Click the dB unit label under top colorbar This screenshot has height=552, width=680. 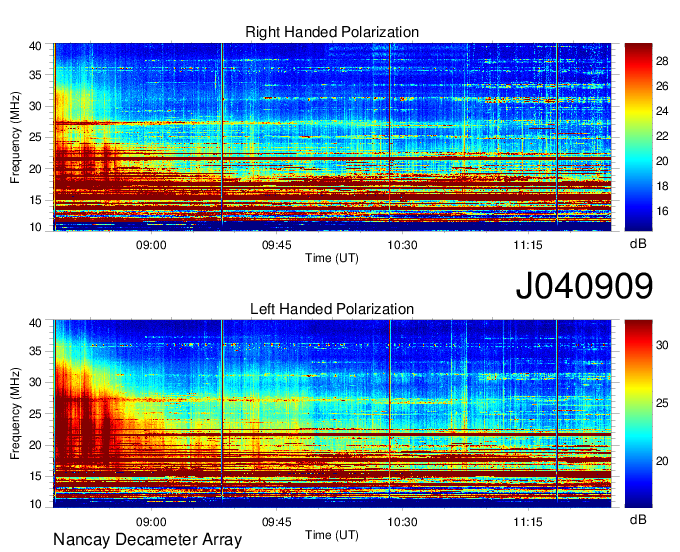click(x=638, y=244)
